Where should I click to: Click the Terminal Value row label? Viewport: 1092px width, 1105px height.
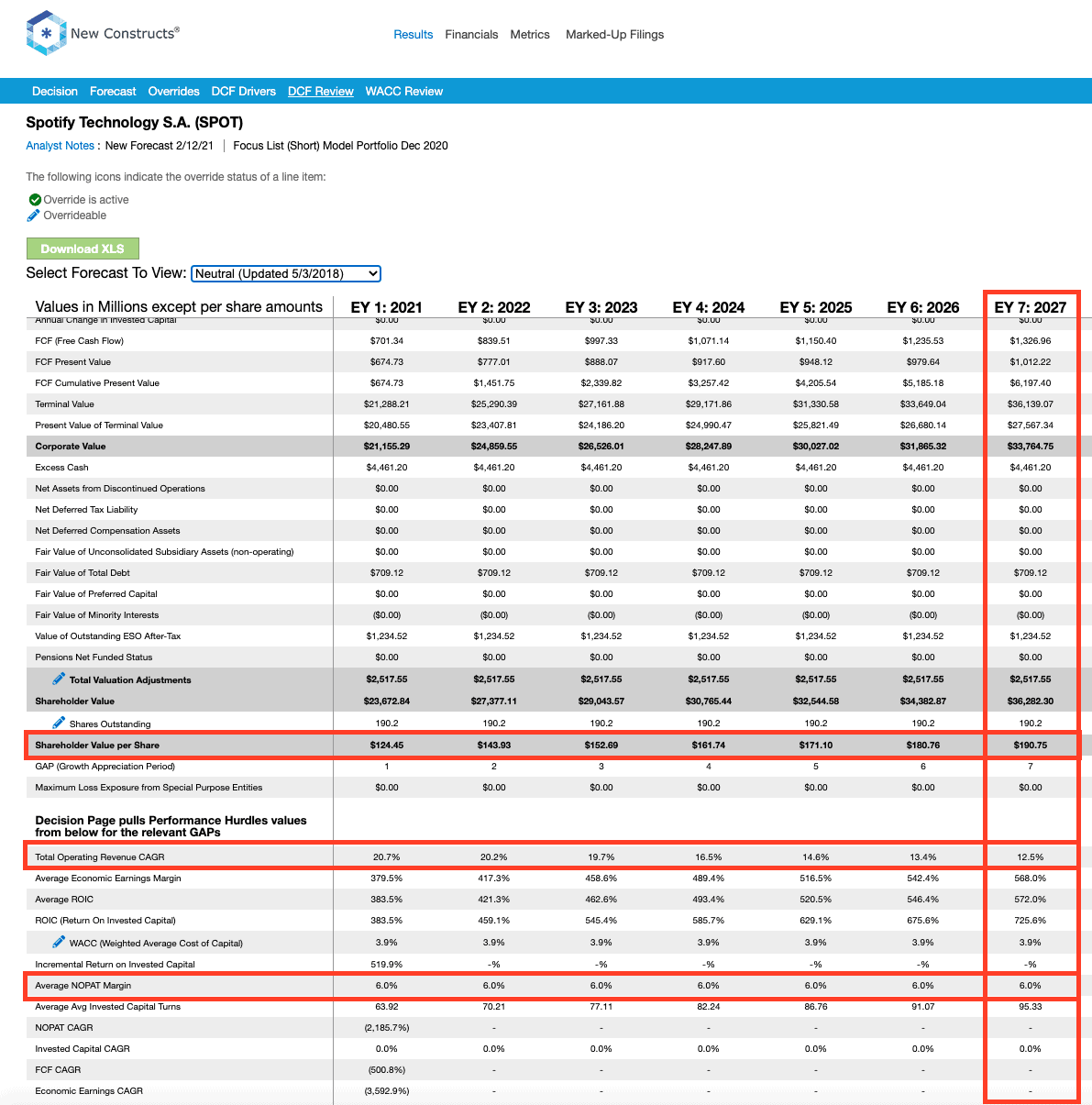pos(65,404)
